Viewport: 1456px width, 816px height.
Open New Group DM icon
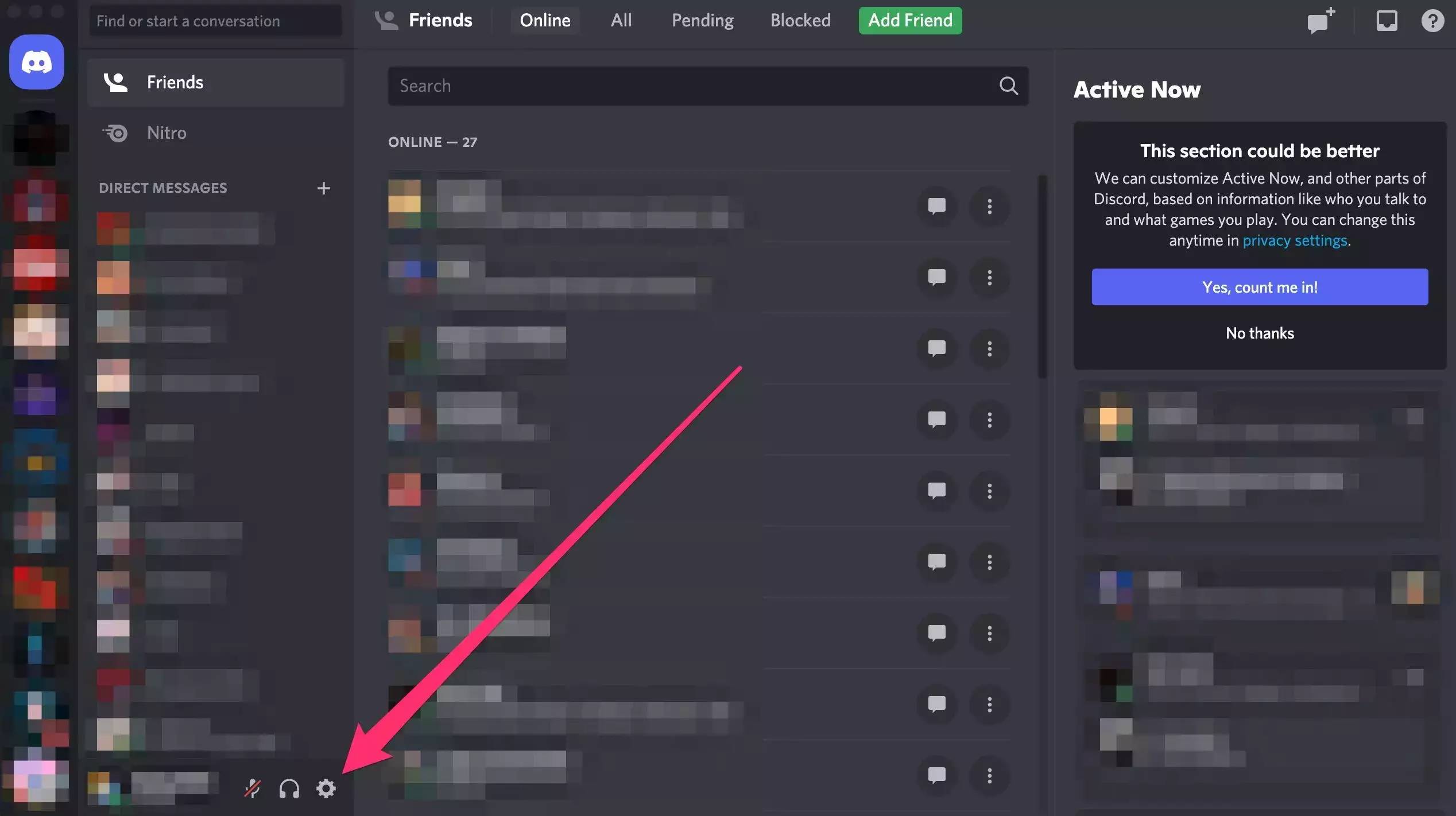click(1320, 21)
